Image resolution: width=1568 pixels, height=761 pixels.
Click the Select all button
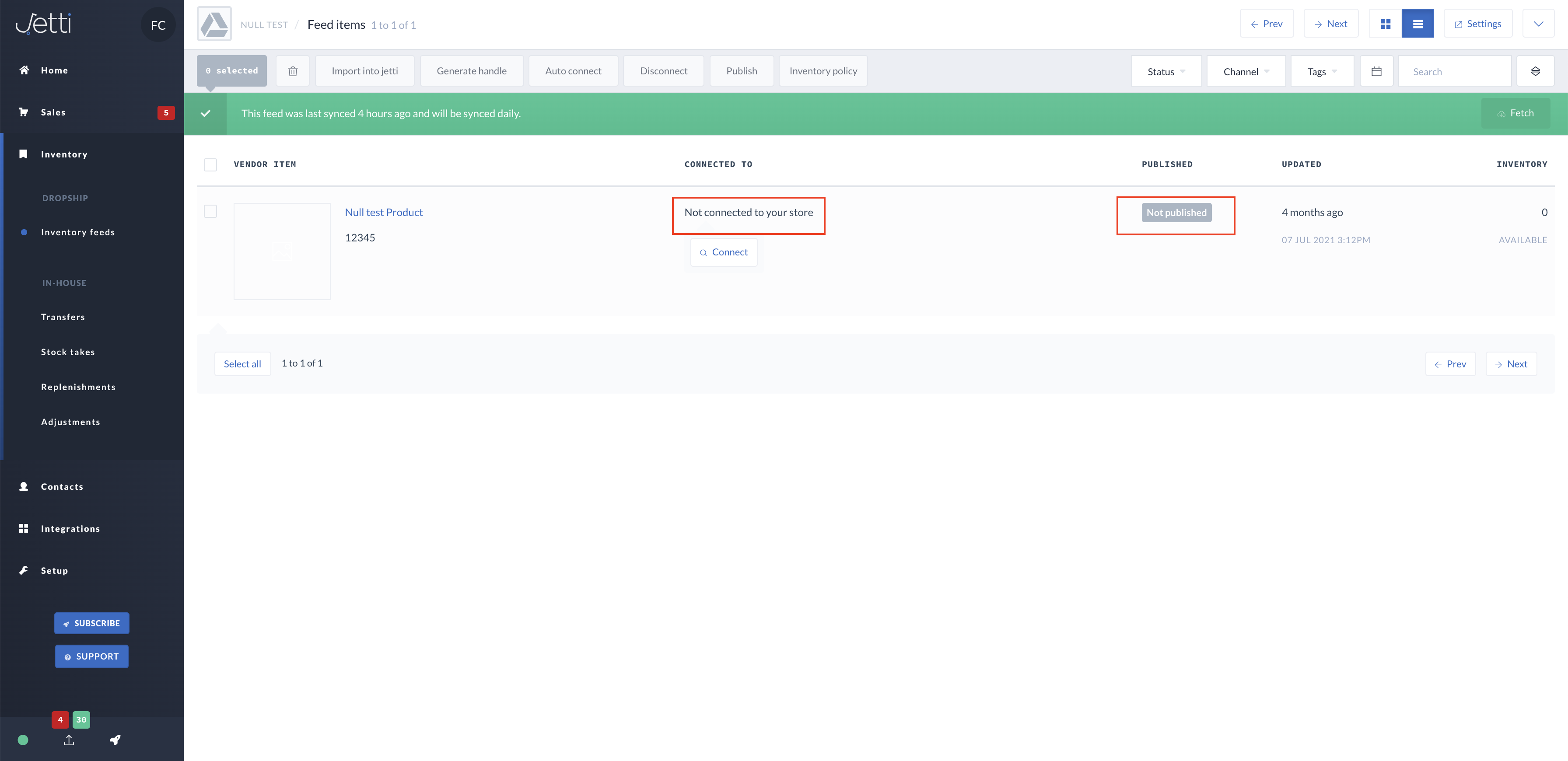[242, 364]
